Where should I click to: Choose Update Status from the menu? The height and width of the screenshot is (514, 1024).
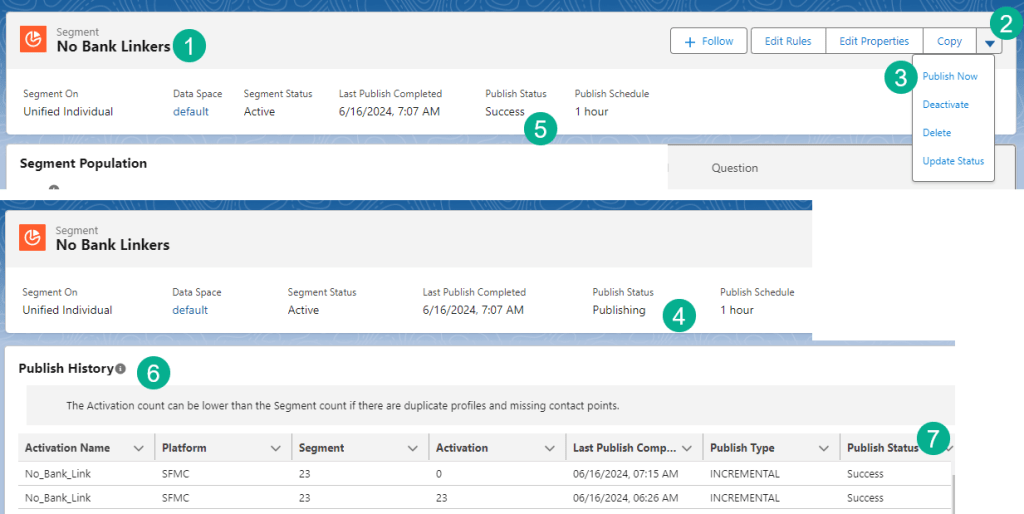click(x=952, y=161)
